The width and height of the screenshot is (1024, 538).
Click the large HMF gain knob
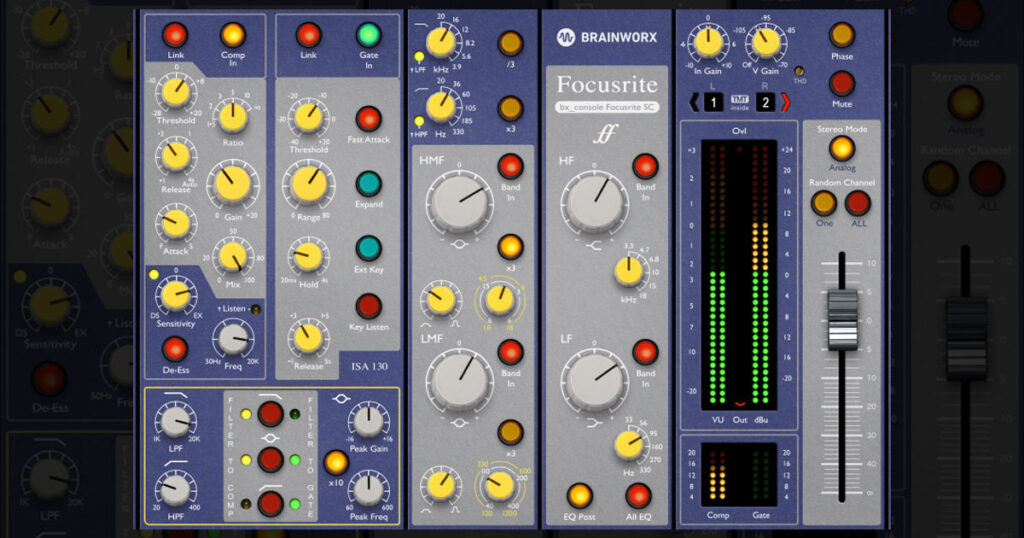(459, 201)
